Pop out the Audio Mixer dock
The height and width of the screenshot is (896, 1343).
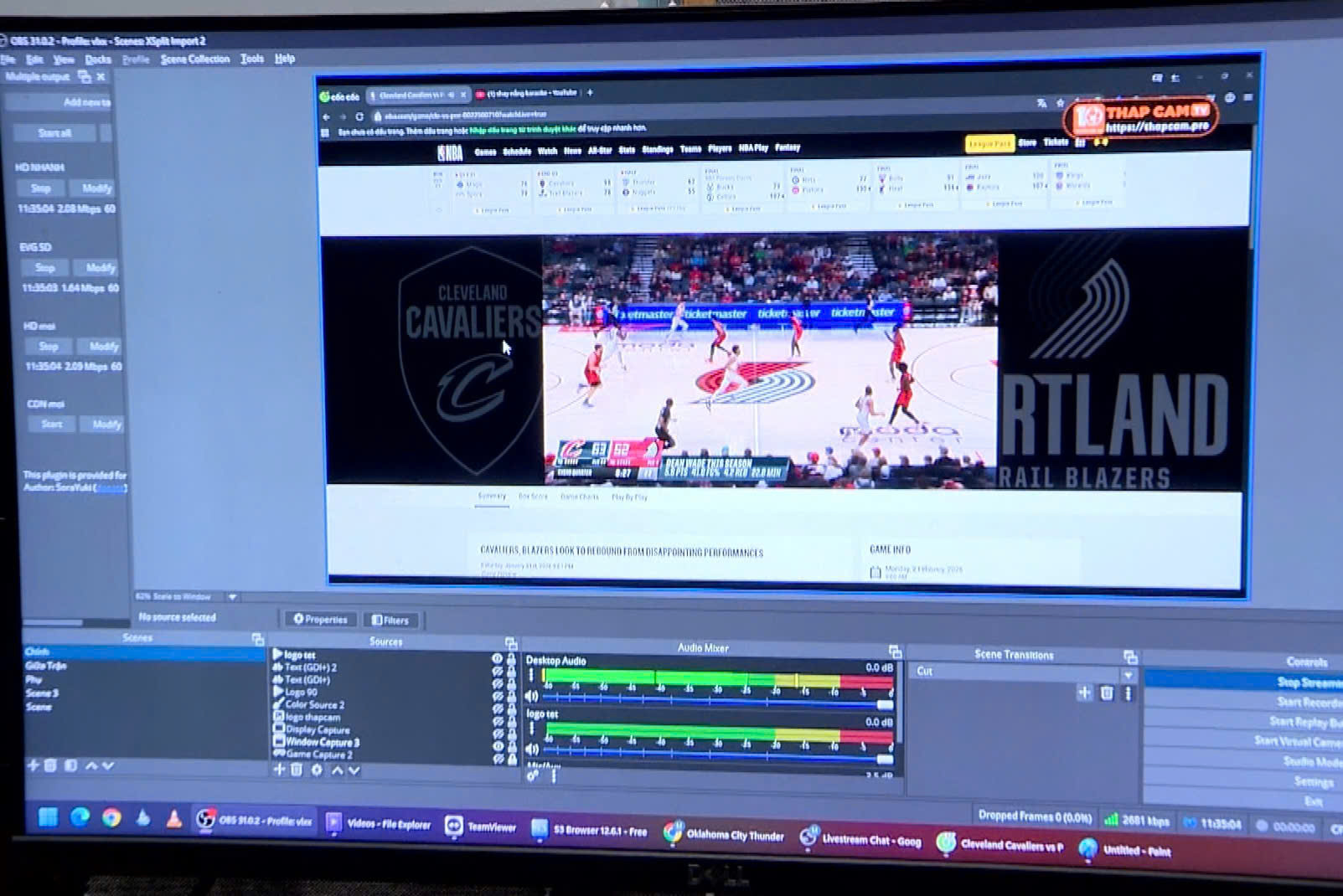[895, 651]
